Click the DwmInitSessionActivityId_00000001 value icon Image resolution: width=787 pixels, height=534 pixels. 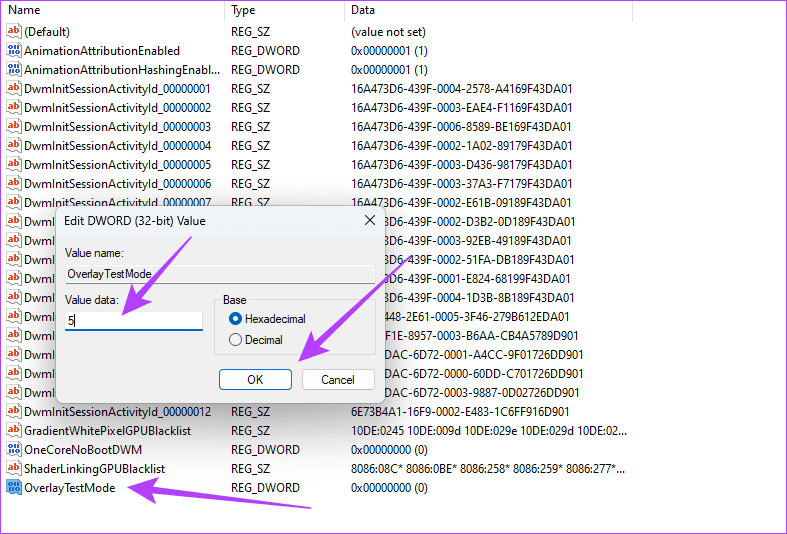pos(14,88)
